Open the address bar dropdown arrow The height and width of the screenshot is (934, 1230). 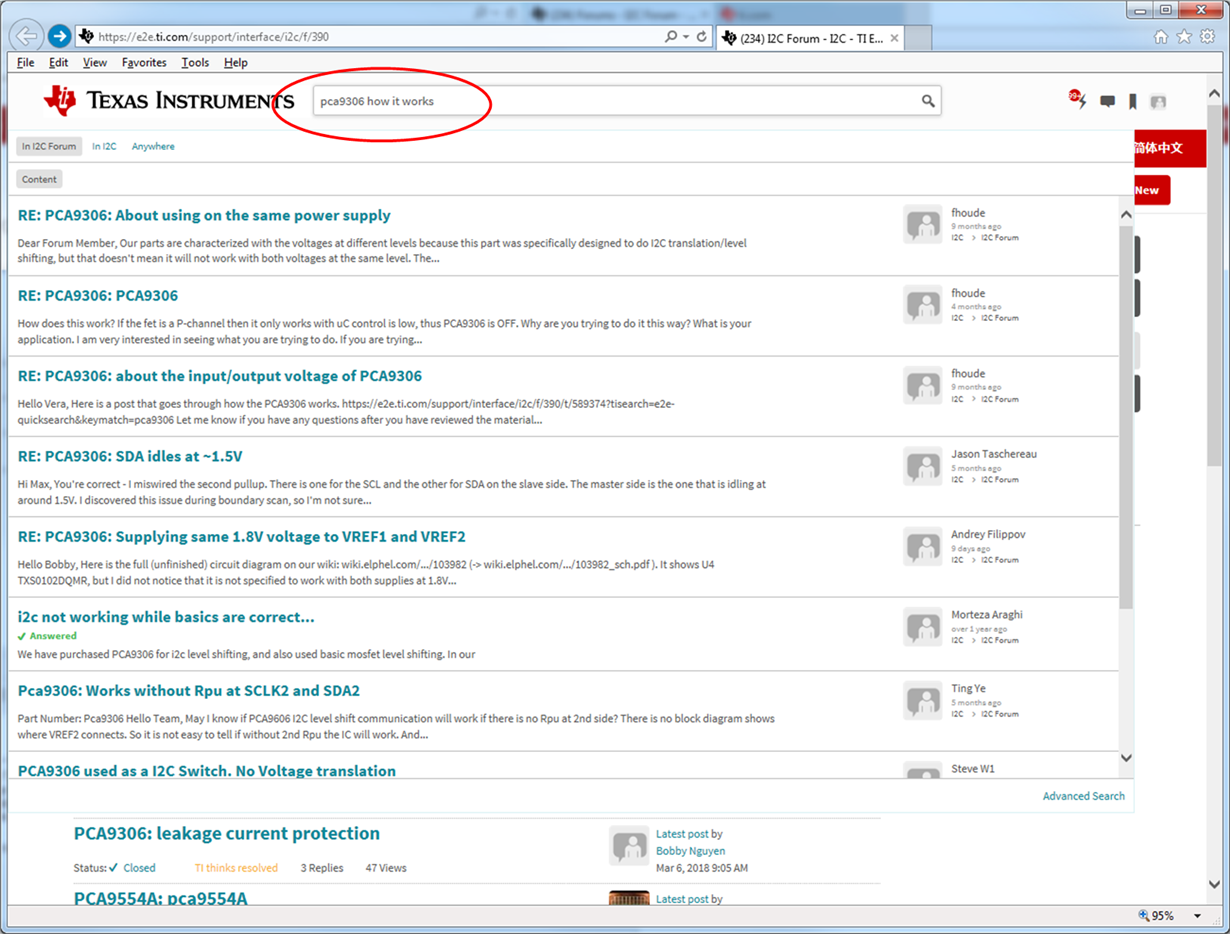(x=686, y=36)
